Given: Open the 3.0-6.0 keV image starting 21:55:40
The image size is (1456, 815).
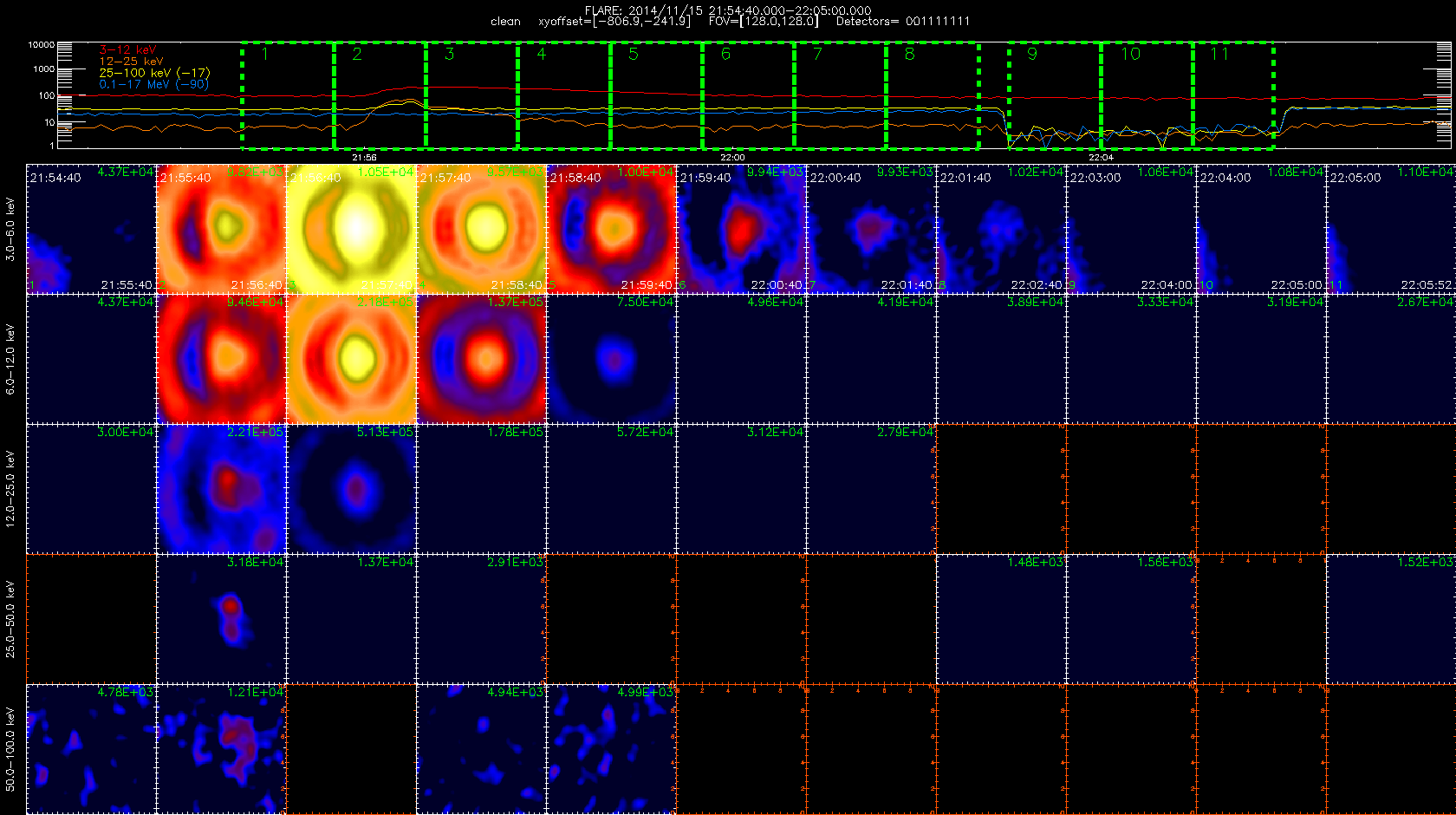Looking at the screenshot, I should (221, 229).
